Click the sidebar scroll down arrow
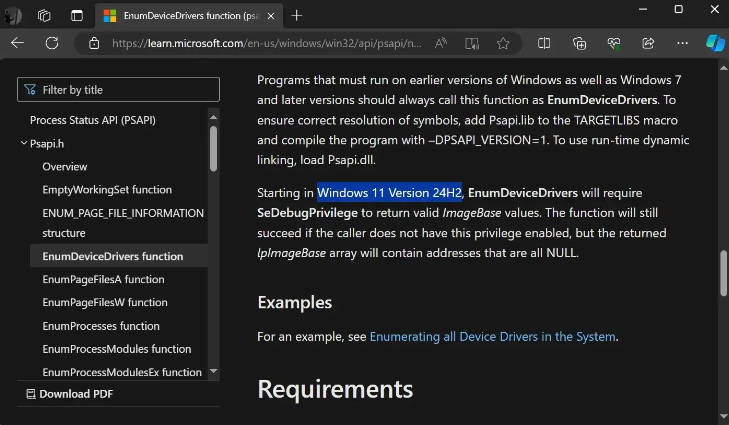 pos(213,371)
